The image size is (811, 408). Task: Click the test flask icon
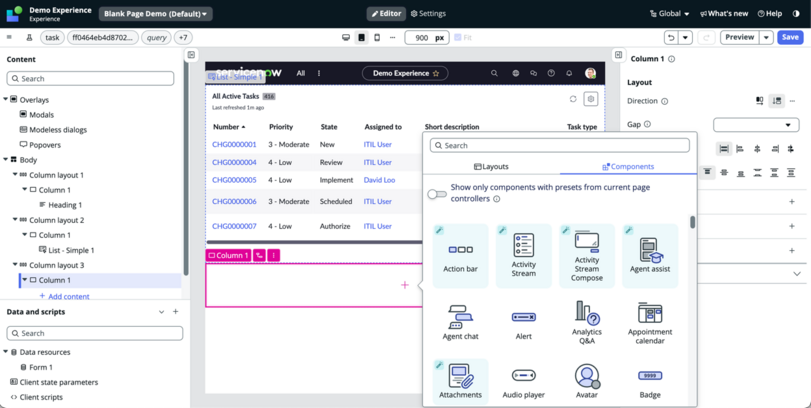pyautogui.click(x=29, y=38)
